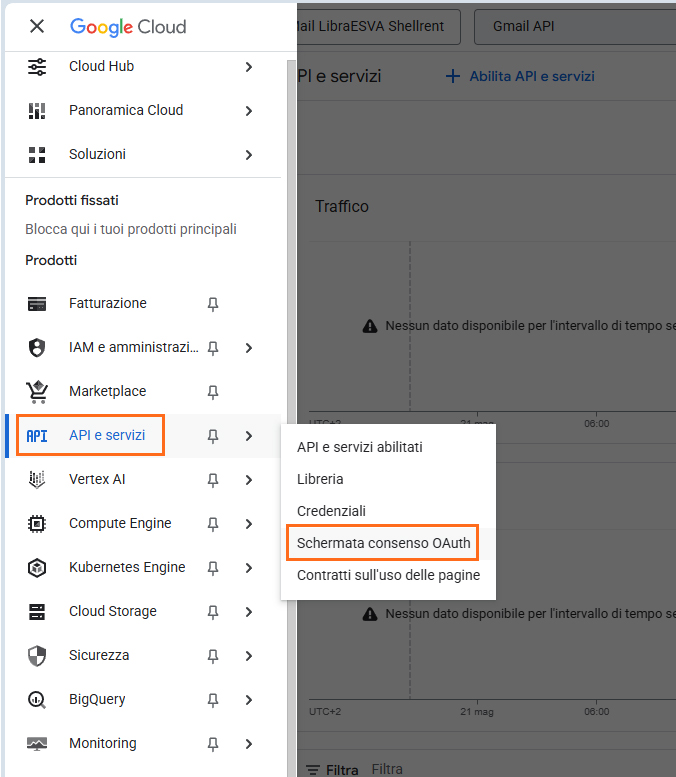Screen dimensions: 676x777
Task: Click the Compute Engine chip icon
Action: pos(37,524)
